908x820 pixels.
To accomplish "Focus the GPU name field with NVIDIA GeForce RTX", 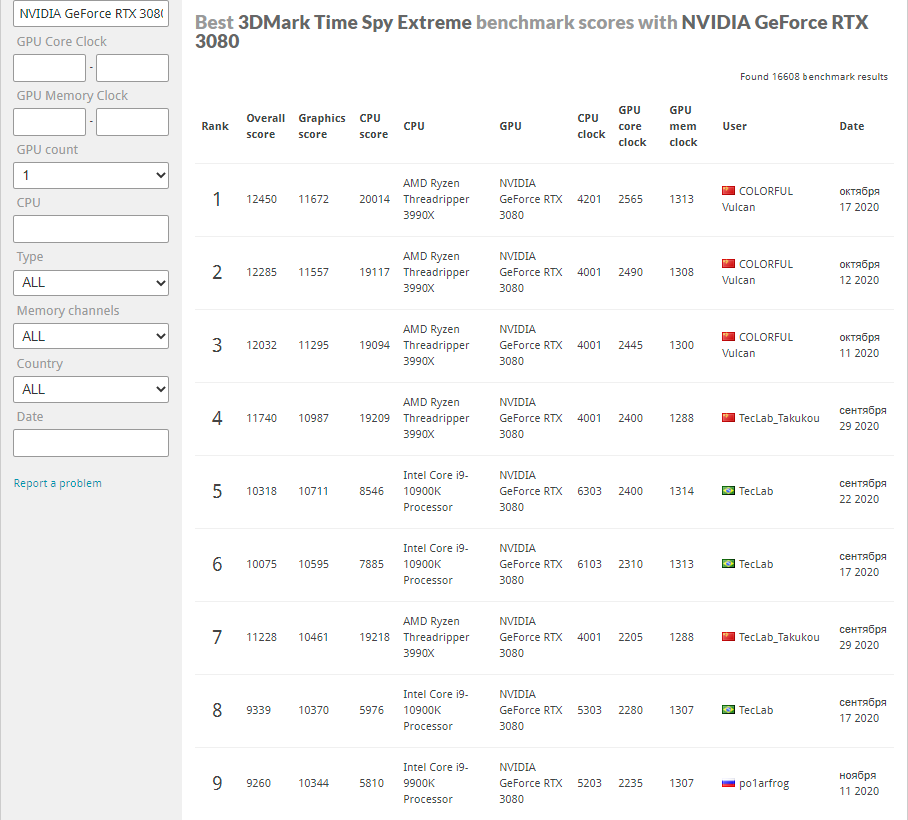I will (91, 13).
